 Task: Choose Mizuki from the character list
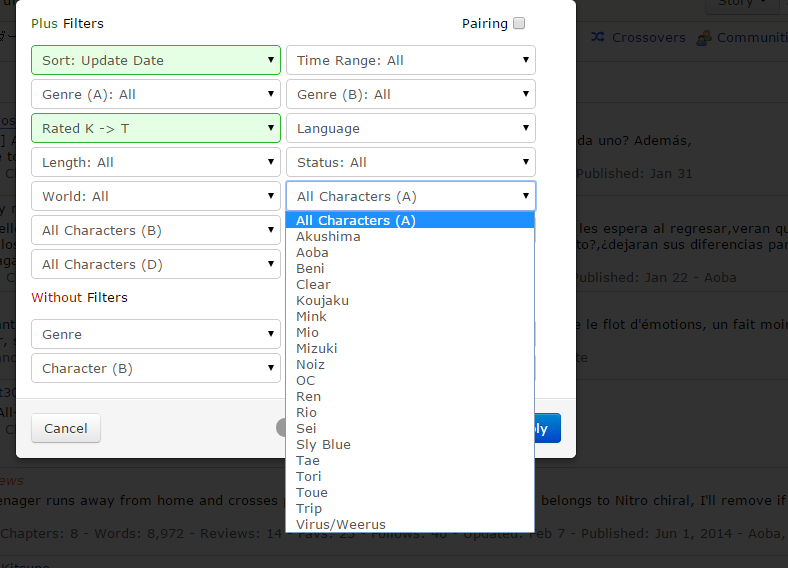coord(316,348)
